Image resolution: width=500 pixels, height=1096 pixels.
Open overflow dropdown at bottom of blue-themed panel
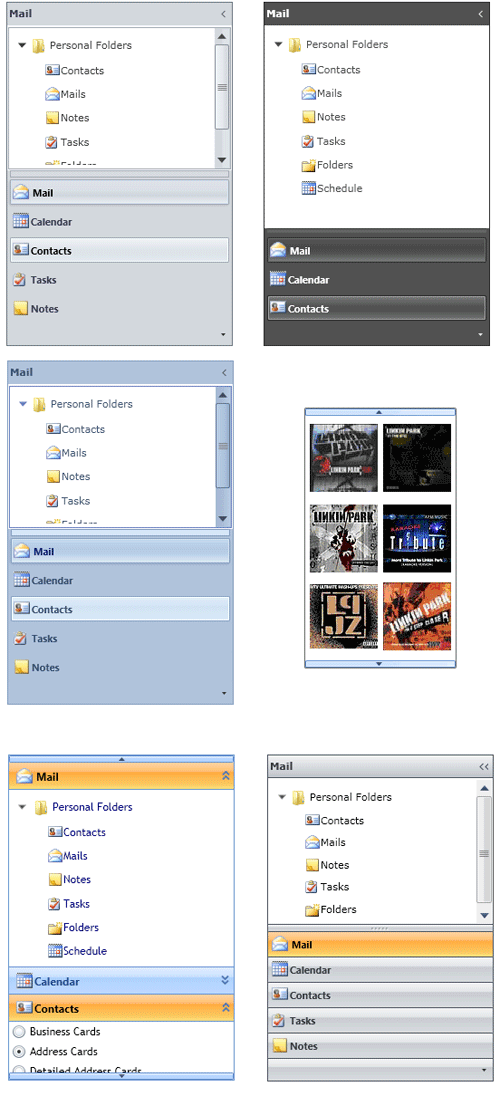tap(224, 693)
